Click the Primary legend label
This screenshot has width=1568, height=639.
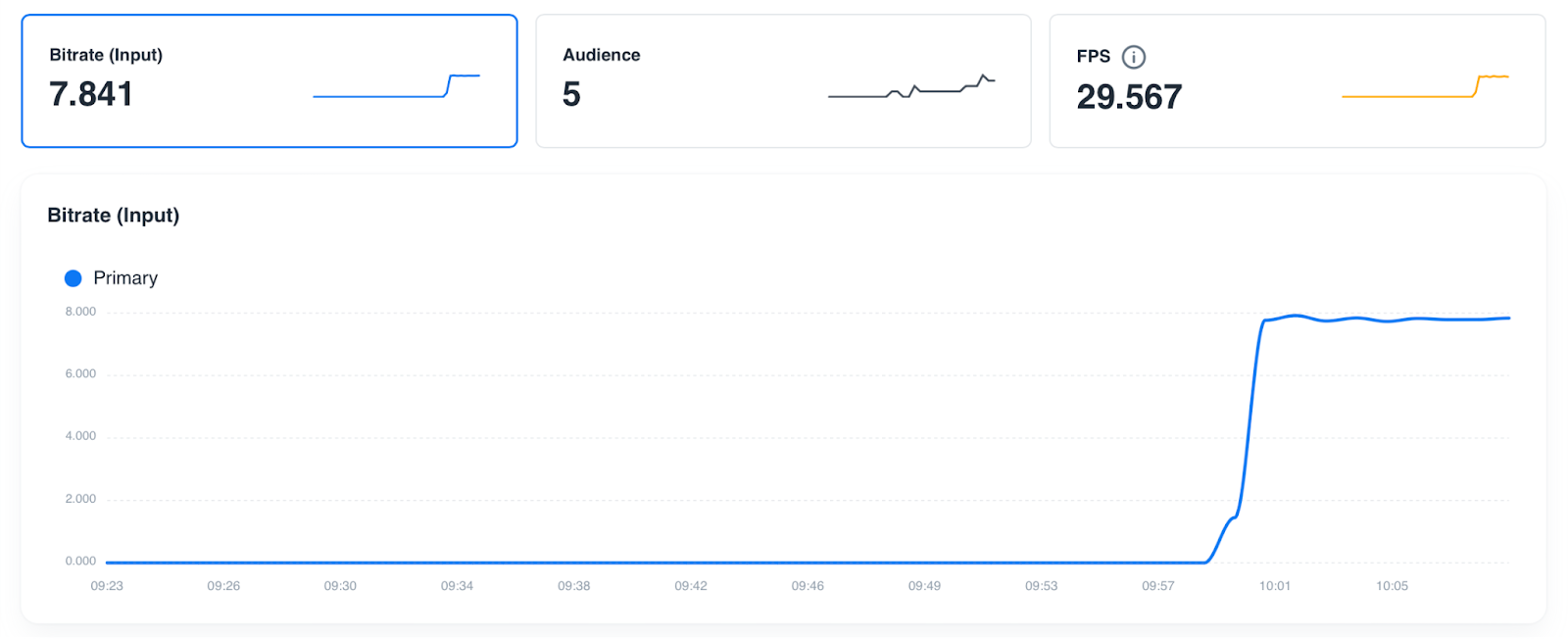pyautogui.click(x=125, y=278)
